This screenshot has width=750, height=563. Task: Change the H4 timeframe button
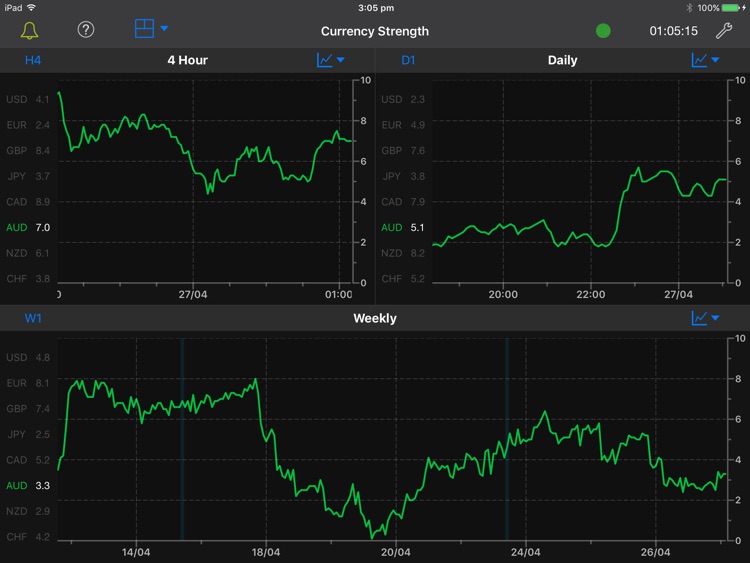click(x=33, y=60)
